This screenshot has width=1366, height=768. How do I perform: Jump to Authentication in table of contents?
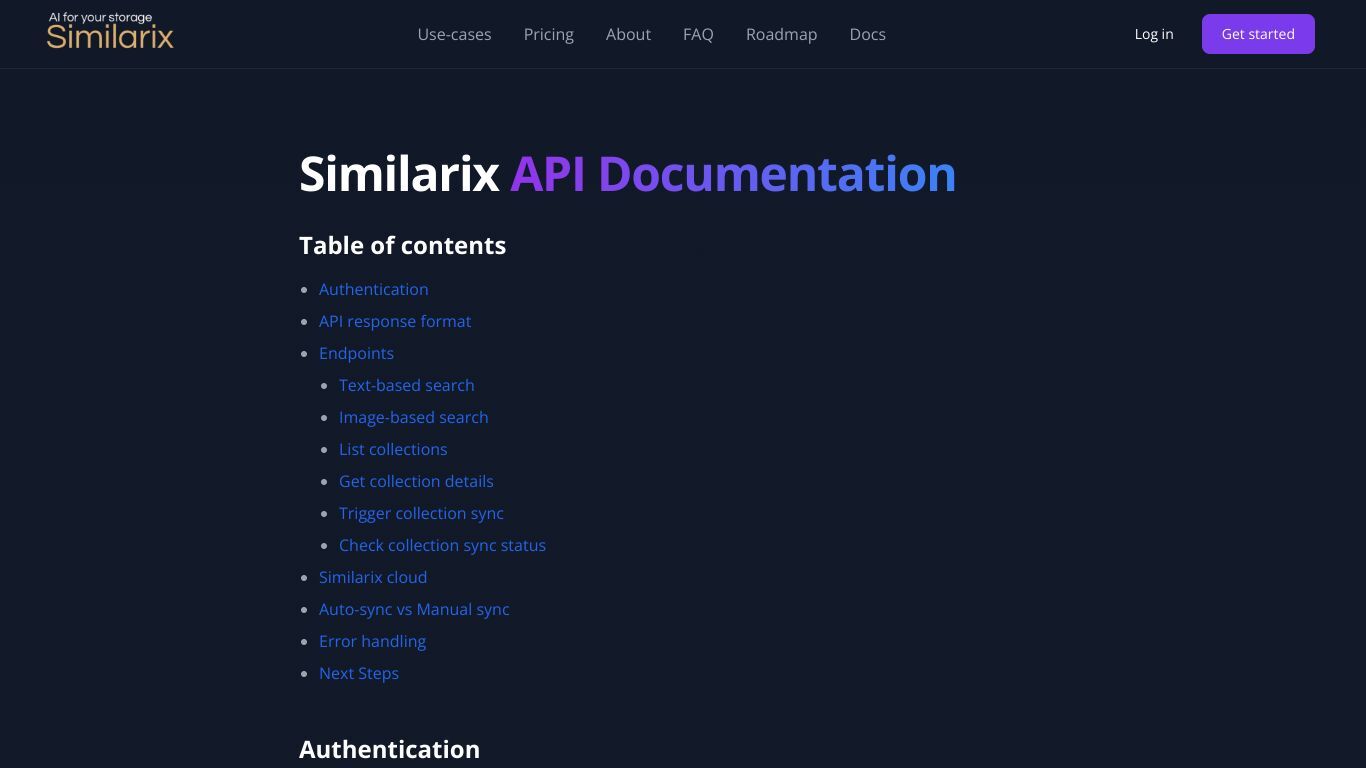coord(373,289)
